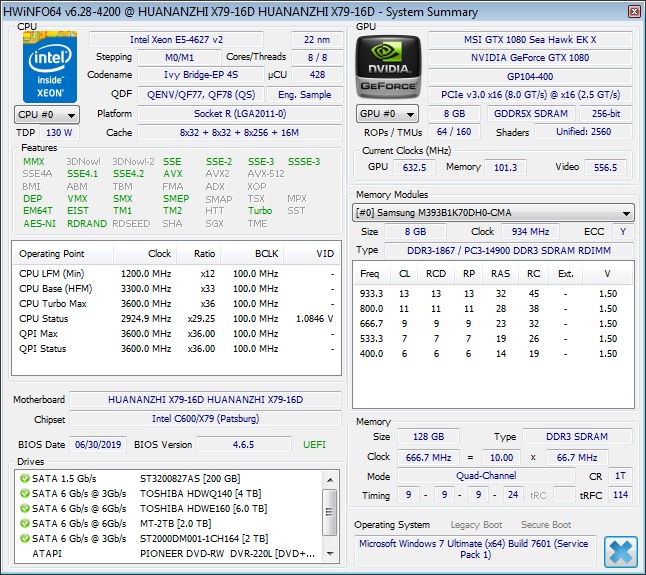Click the PCIe v3.0 x16 bus field
Screen dimensions: 646x575
[530, 95]
